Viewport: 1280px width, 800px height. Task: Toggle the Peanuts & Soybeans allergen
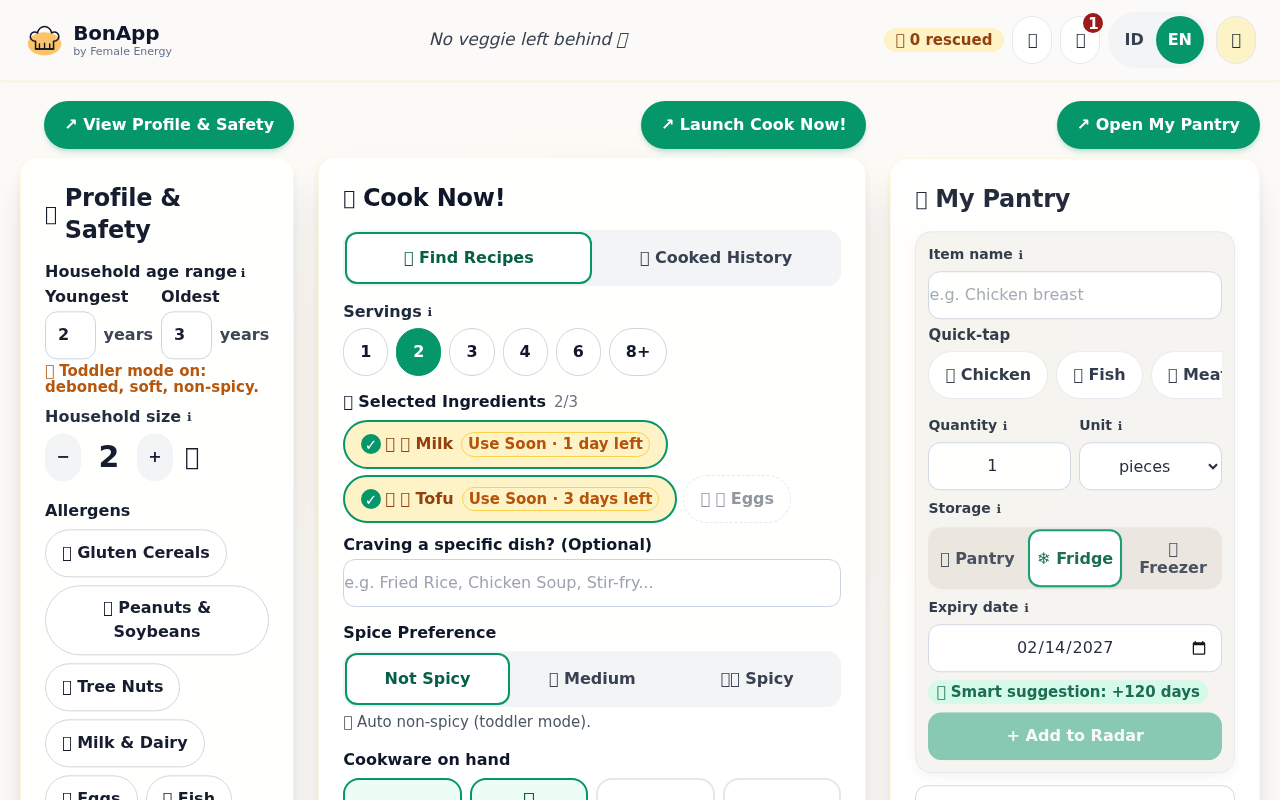click(157, 620)
